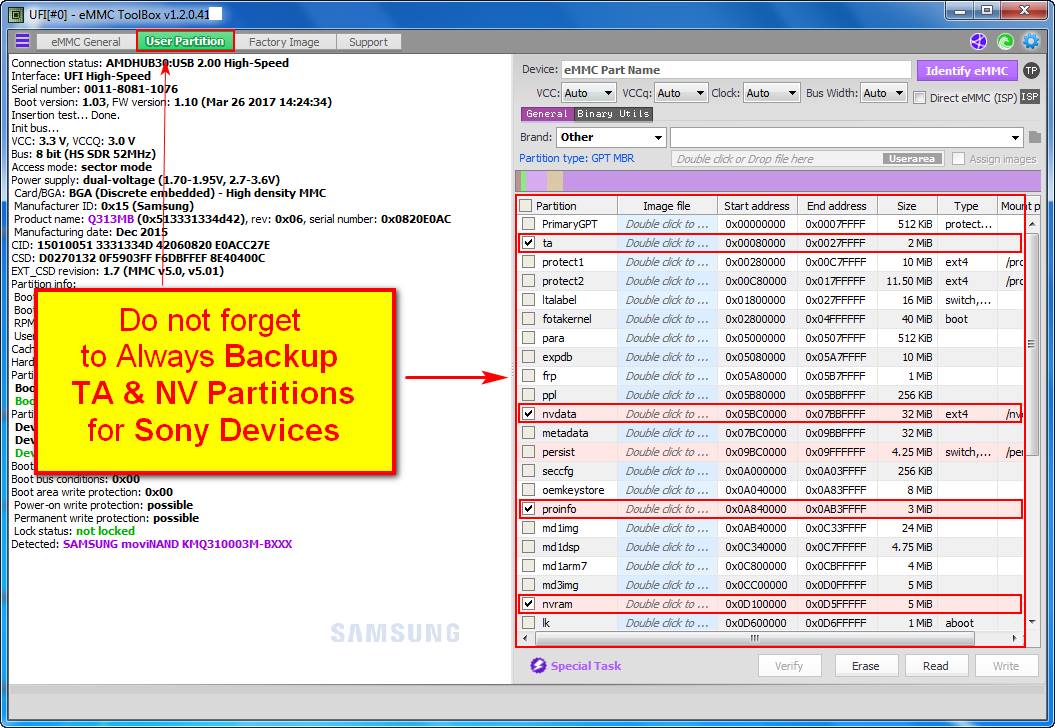Click the product name Q313MB text
This screenshot has height=728, width=1055.
pyautogui.click(x=110, y=219)
